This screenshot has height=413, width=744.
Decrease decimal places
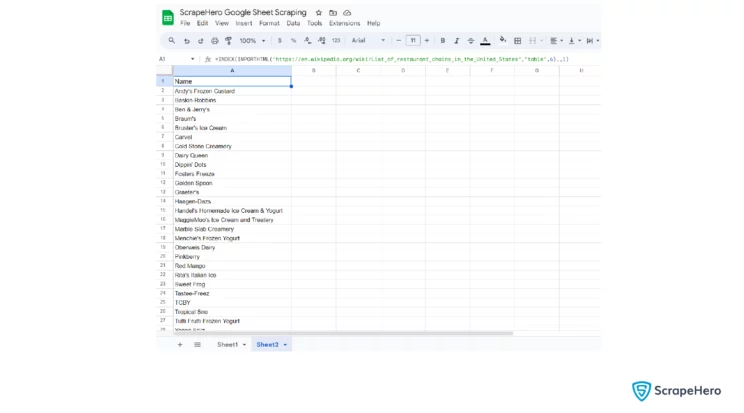coord(307,41)
